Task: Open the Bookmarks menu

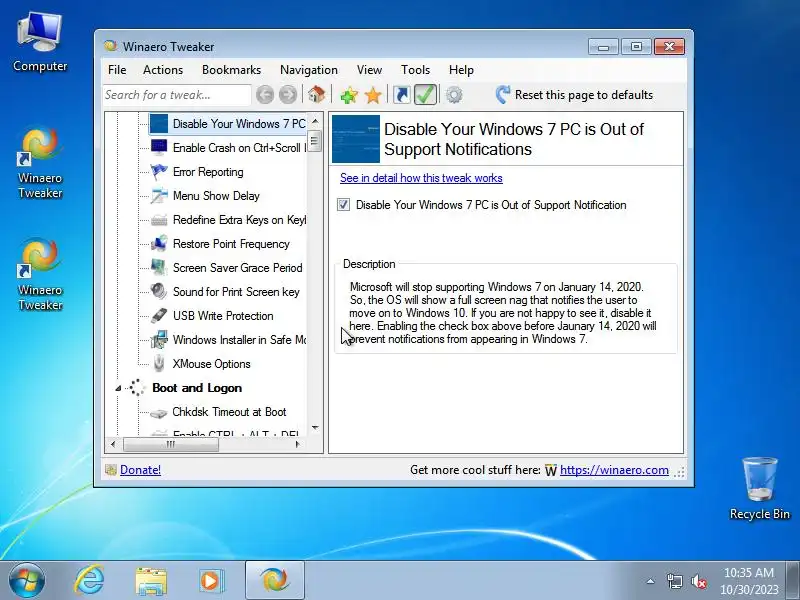Action: point(231,70)
